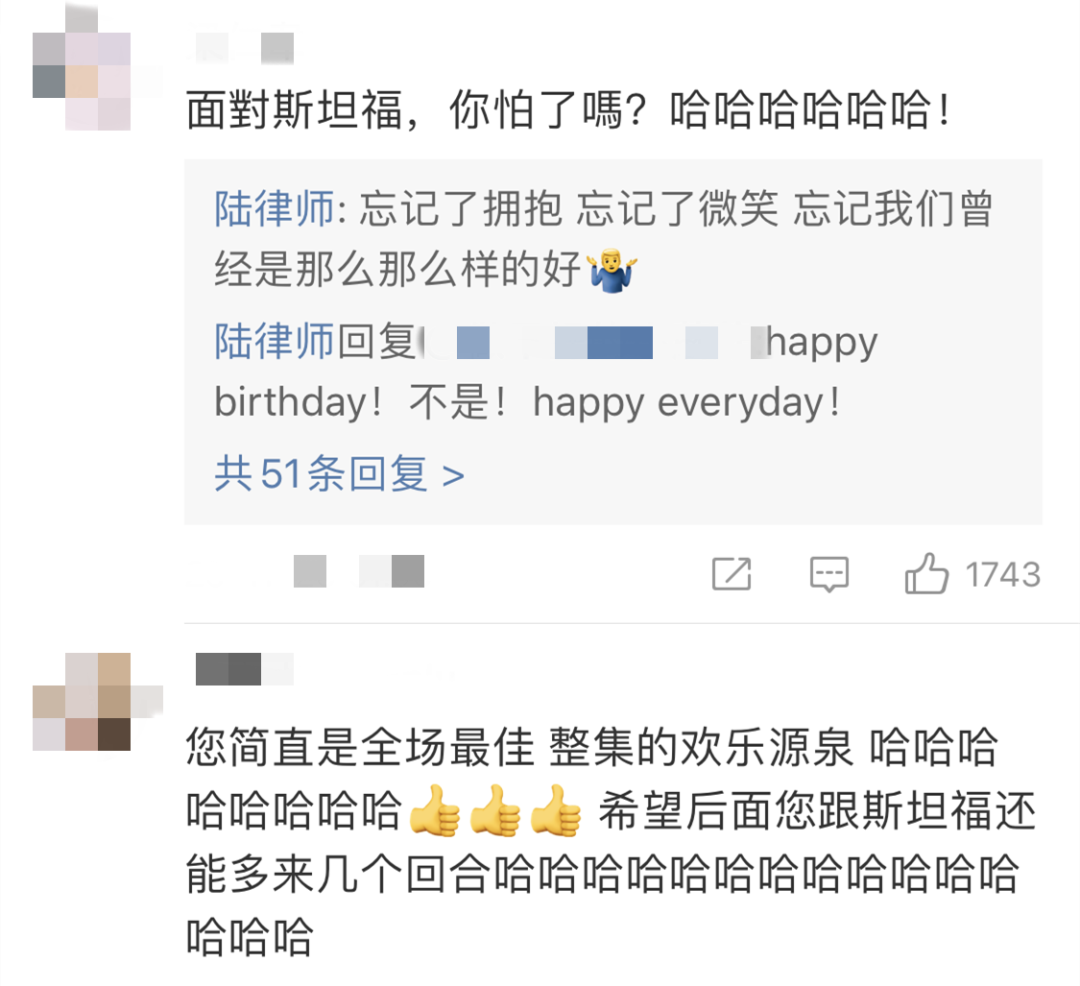1080x986 pixels.
Task: Tap the share icon on first comment
Action: tap(731, 574)
